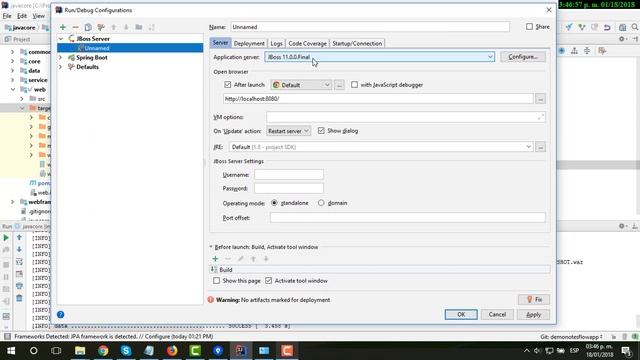Switch to Startup/Connection tab
This screenshot has width=640, height=360.
pyautogui.click(x=357, y=43)
